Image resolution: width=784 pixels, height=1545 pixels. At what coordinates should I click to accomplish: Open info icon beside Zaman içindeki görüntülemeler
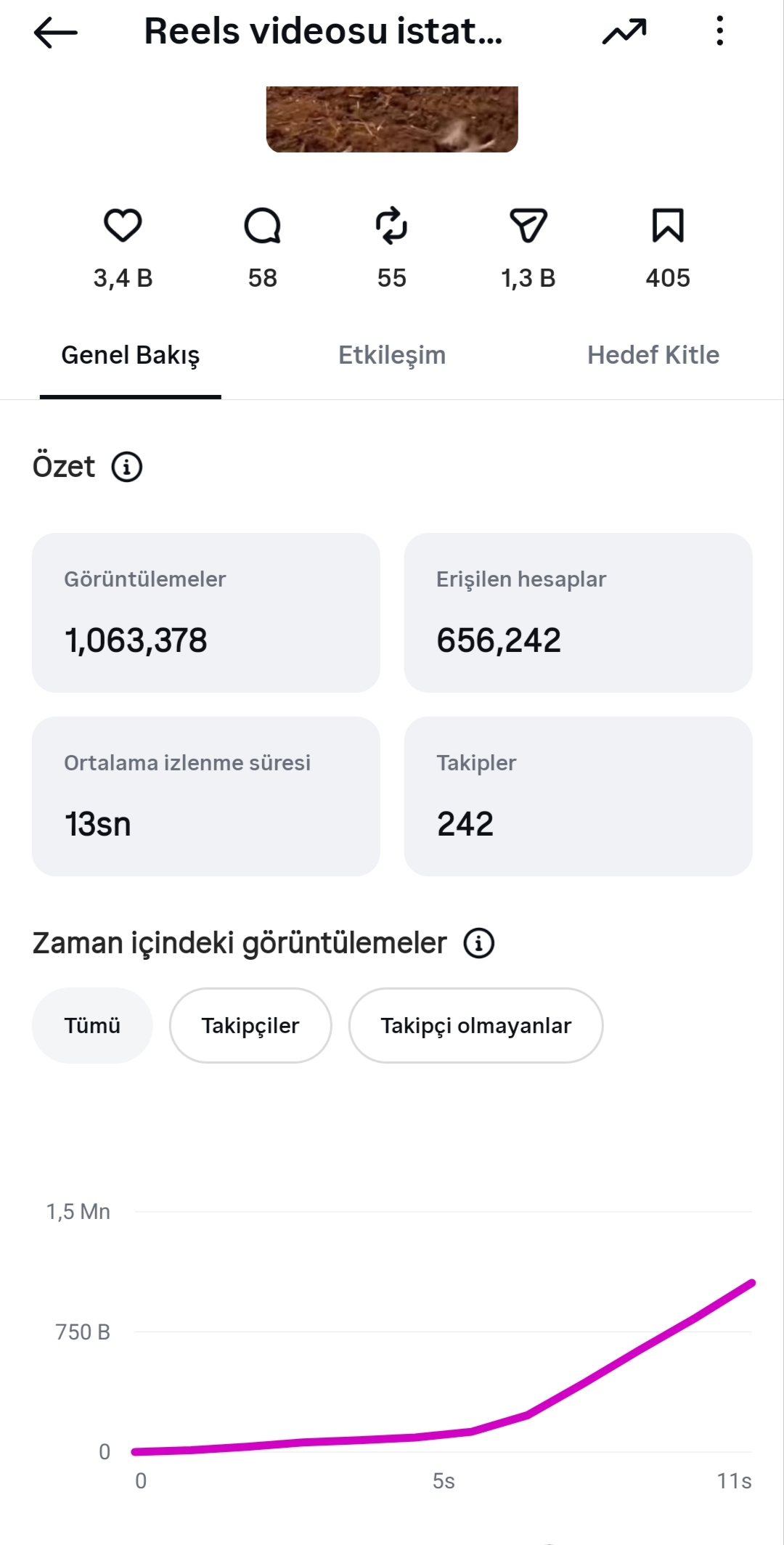(x=479, y=943)
